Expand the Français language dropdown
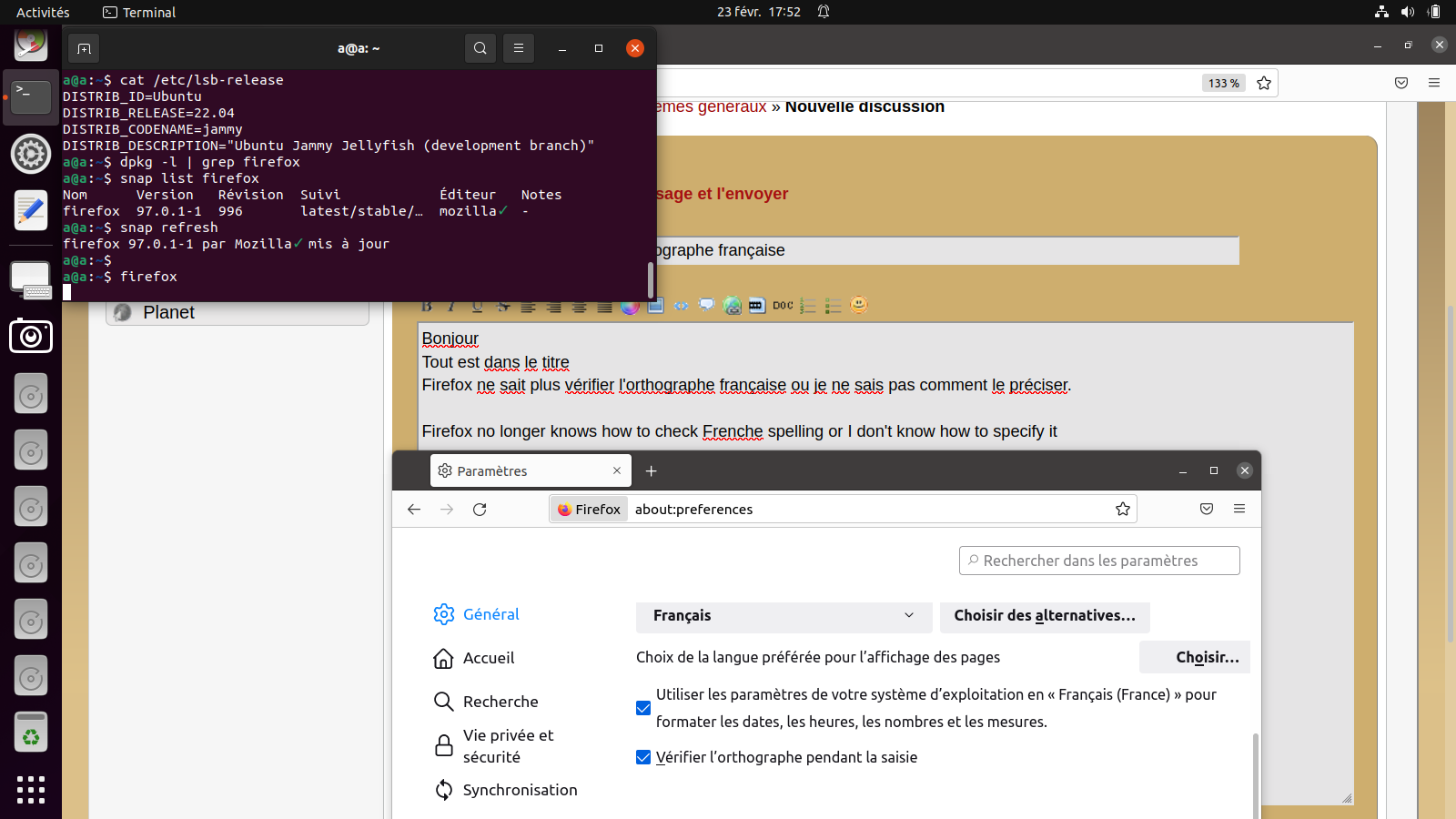Viewport: 1456px width, 819px height. [784, 616]
